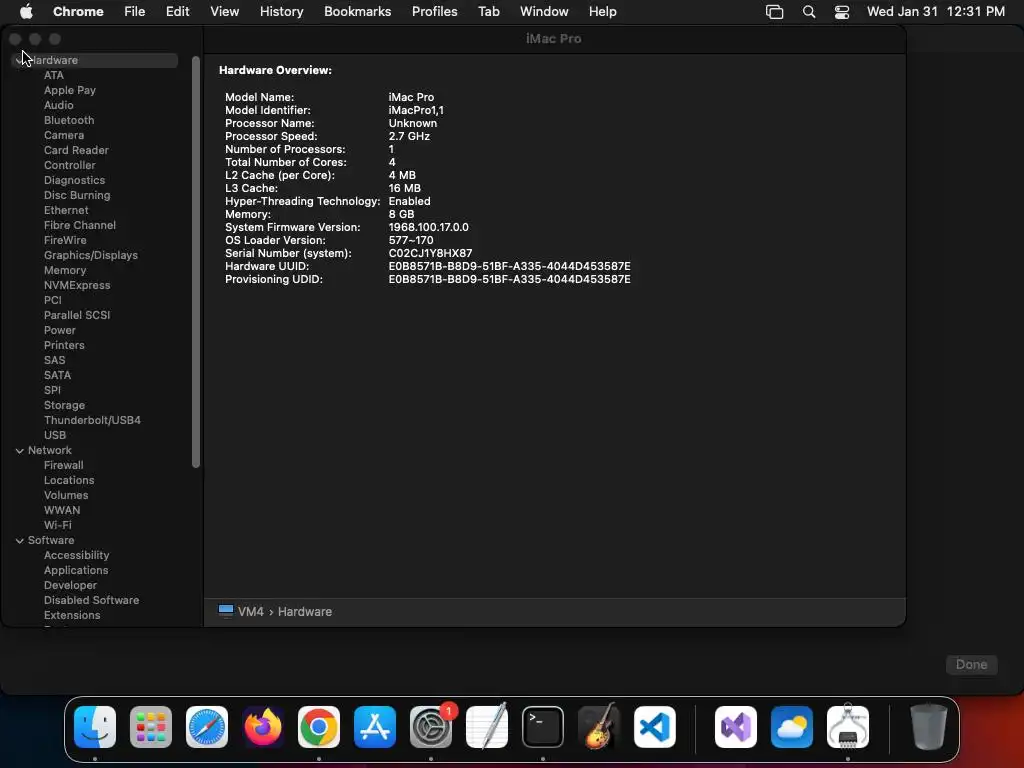The width and height of the screenshot is (1024, 768).
Task: Launch Visual Studio Code from dock
Action: tap(655, 727)
